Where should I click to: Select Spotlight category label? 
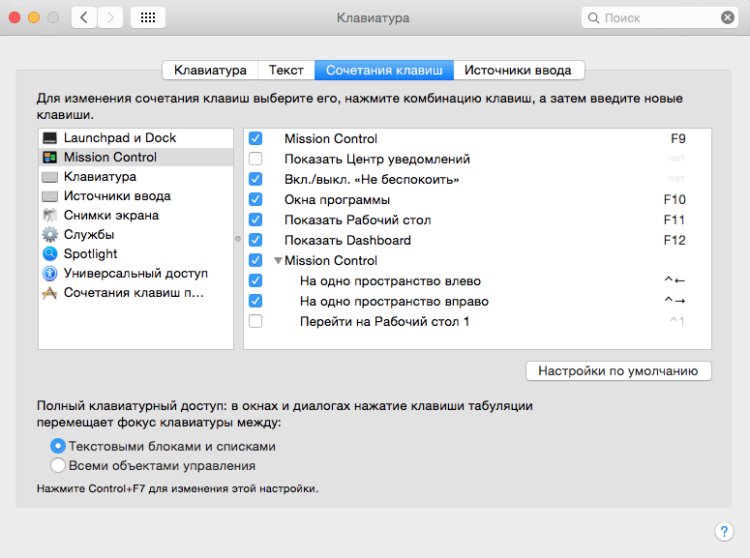[90, 254]
